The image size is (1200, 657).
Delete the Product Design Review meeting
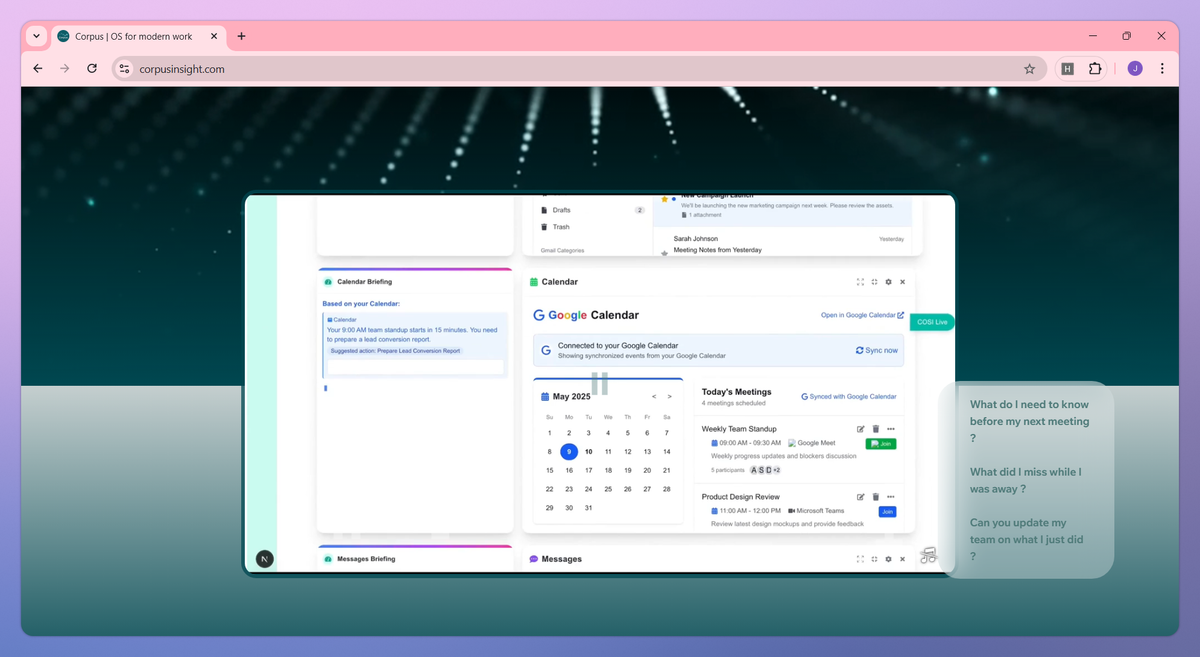click(876, 497)
